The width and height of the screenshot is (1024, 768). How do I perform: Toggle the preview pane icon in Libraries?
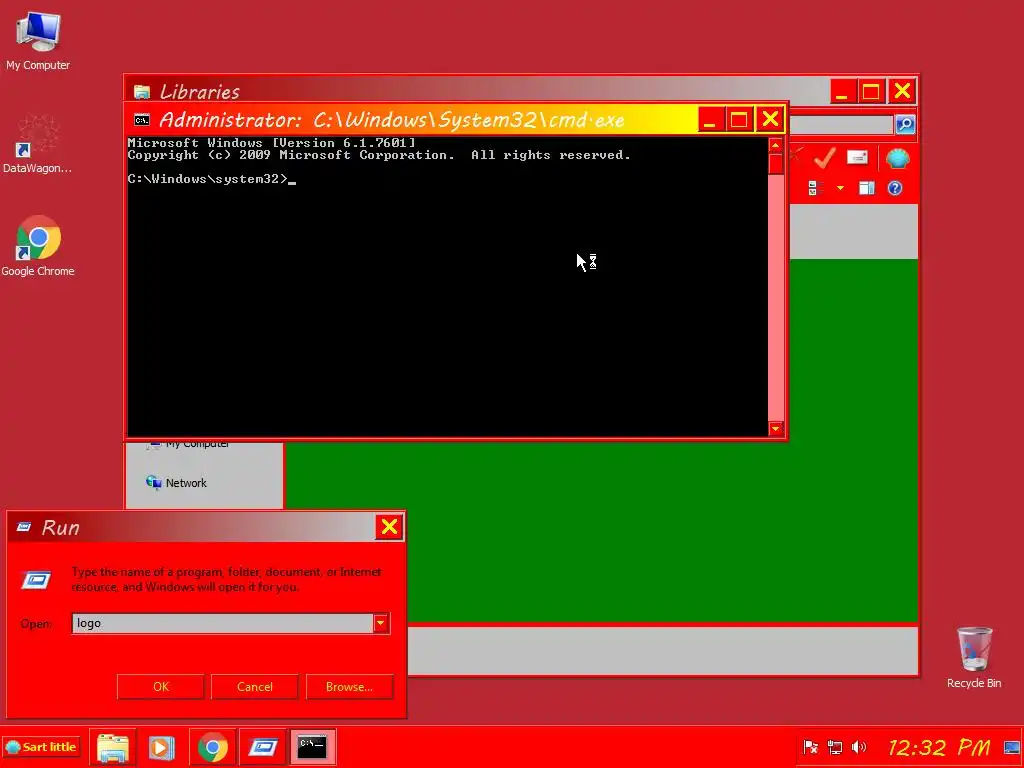tap(867, 188)
